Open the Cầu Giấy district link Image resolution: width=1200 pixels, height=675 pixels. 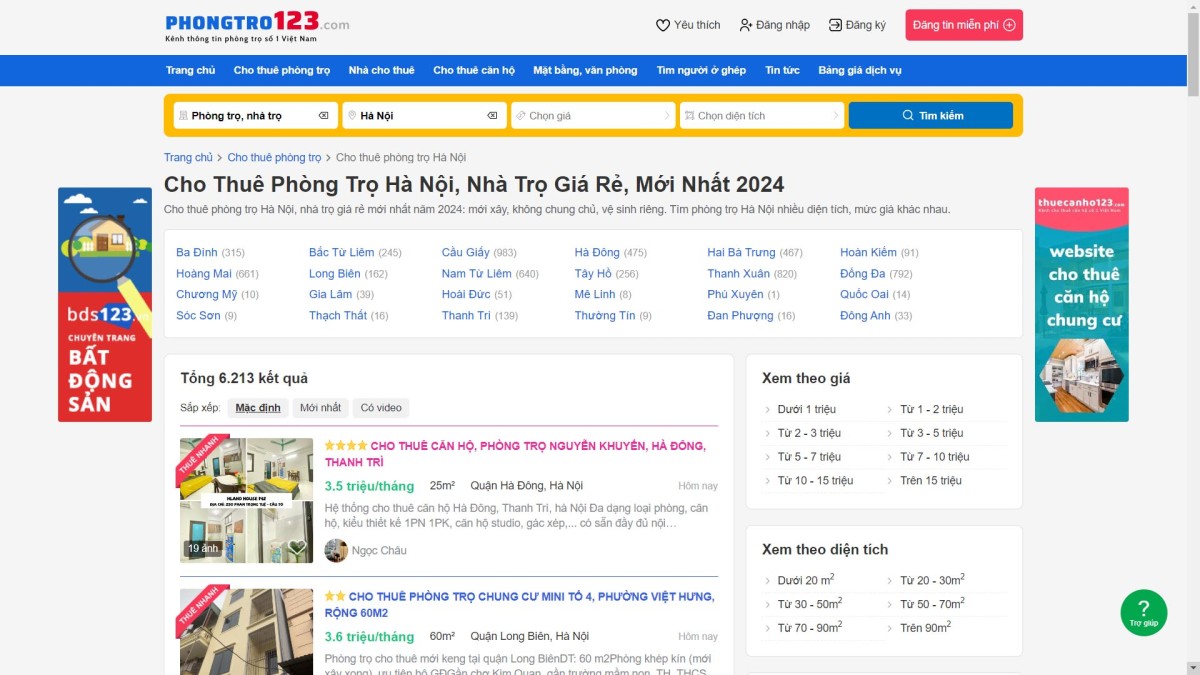[x=466, y=253]
